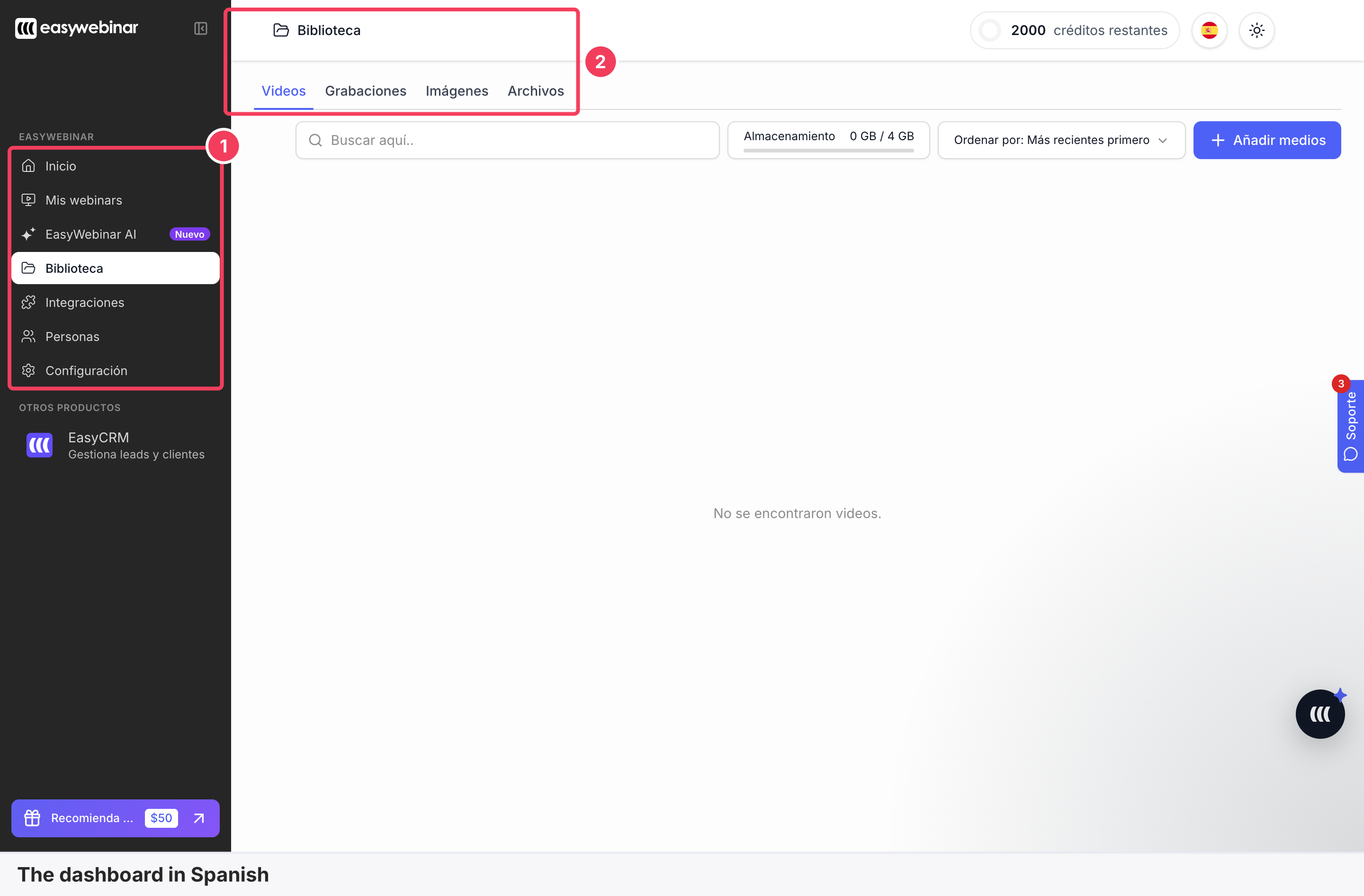Switch to the Videos tab

tap(284, 91)
